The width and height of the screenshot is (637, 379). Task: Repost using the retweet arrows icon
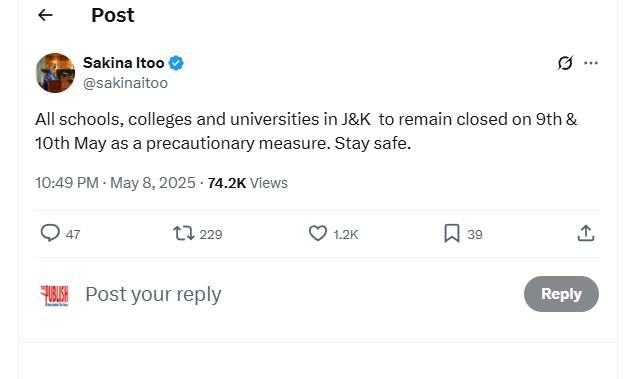pyautogui.click(x=184, y=234)
